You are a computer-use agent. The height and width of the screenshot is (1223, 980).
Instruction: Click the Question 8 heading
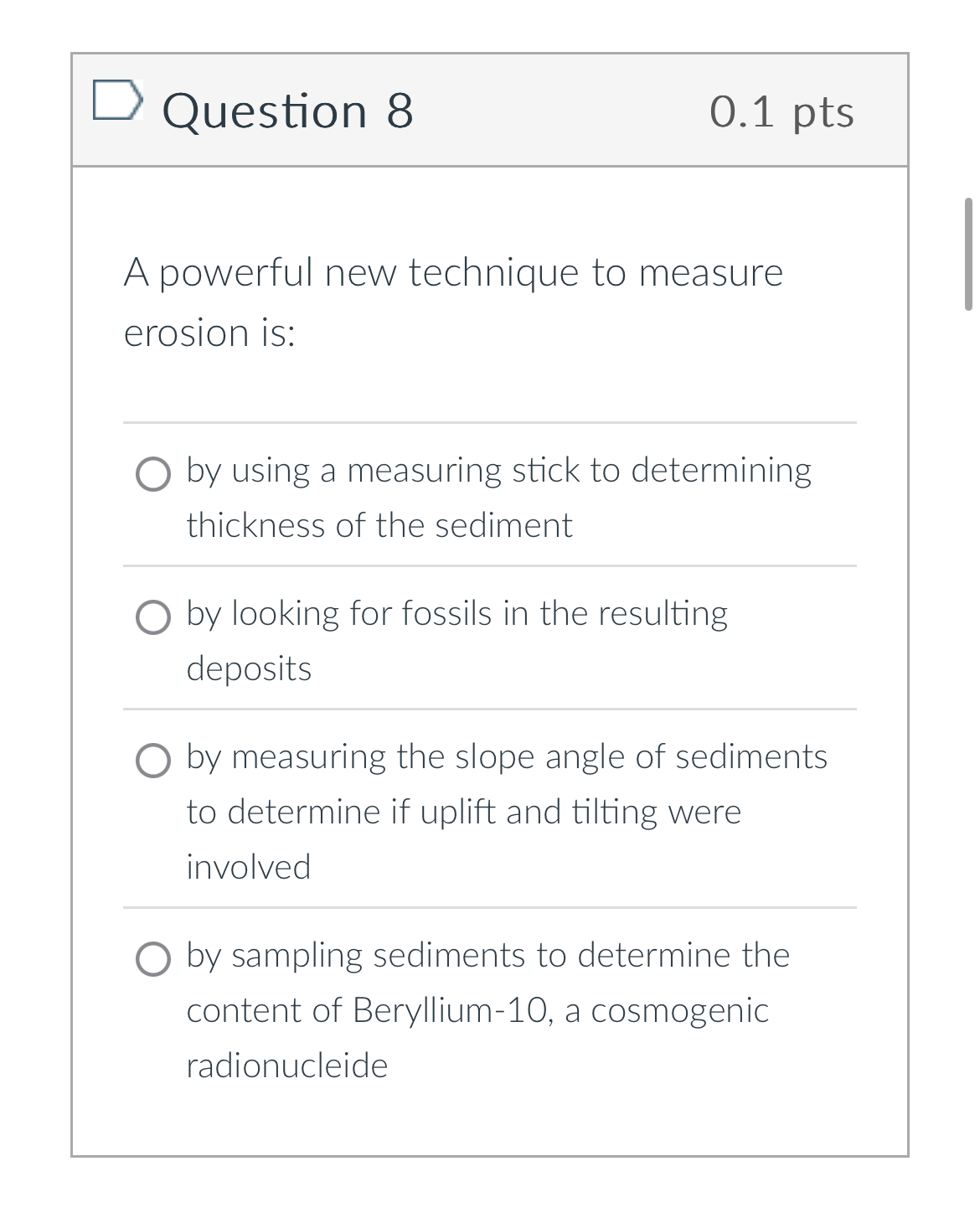(x=289, y=111)
